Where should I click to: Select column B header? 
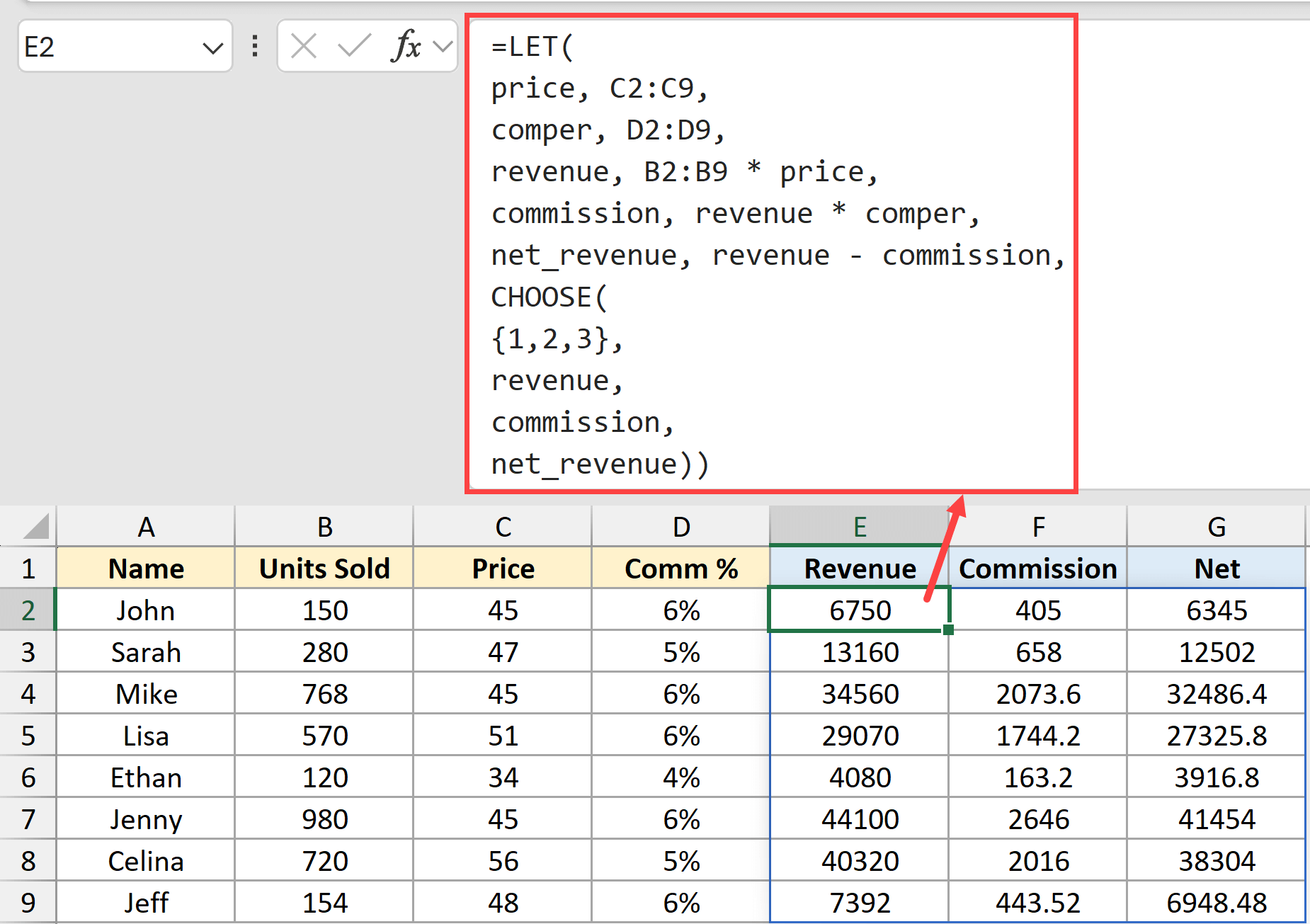[324, 526]
